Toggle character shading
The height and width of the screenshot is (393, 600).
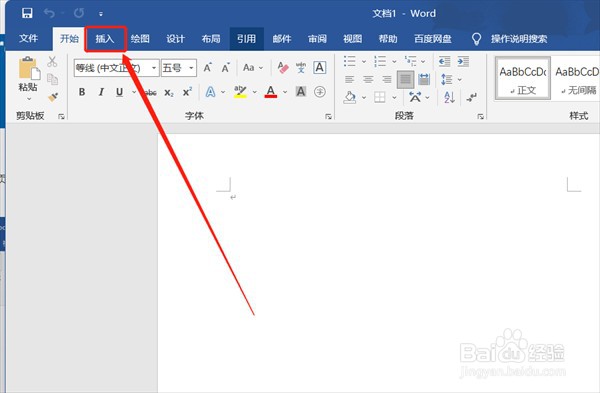(301, 92)
